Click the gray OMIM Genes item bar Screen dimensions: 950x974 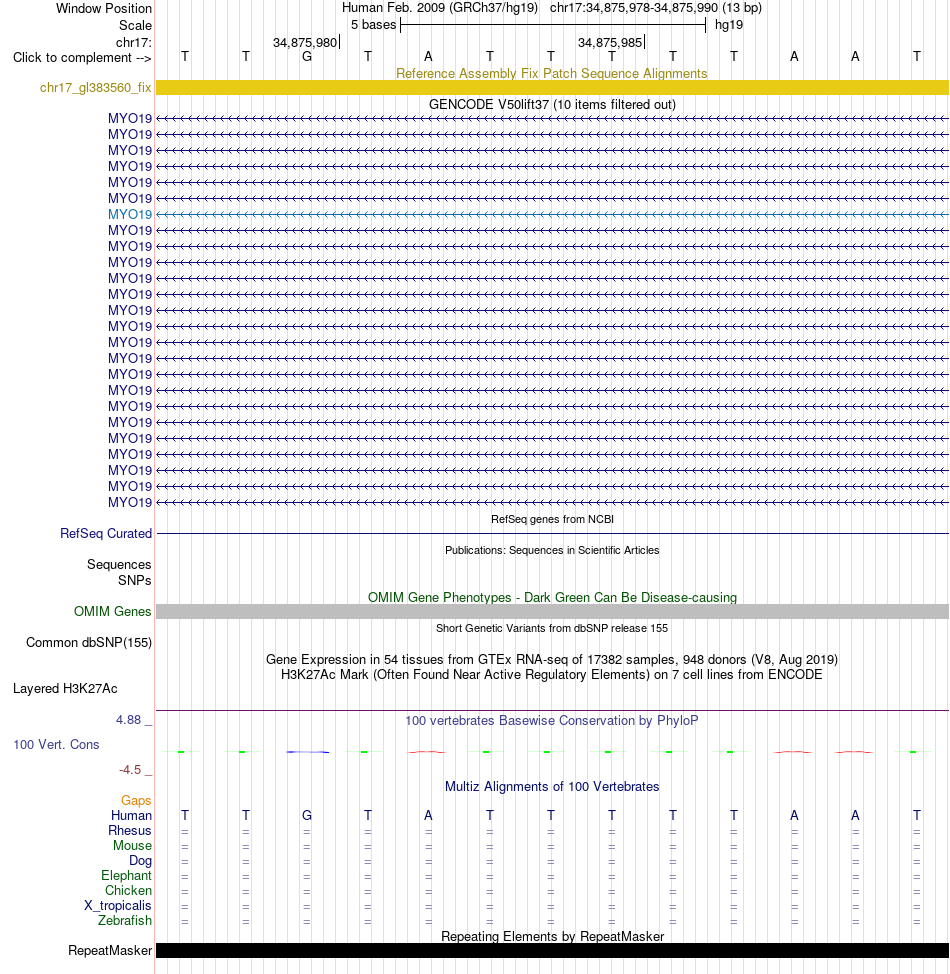552,611
